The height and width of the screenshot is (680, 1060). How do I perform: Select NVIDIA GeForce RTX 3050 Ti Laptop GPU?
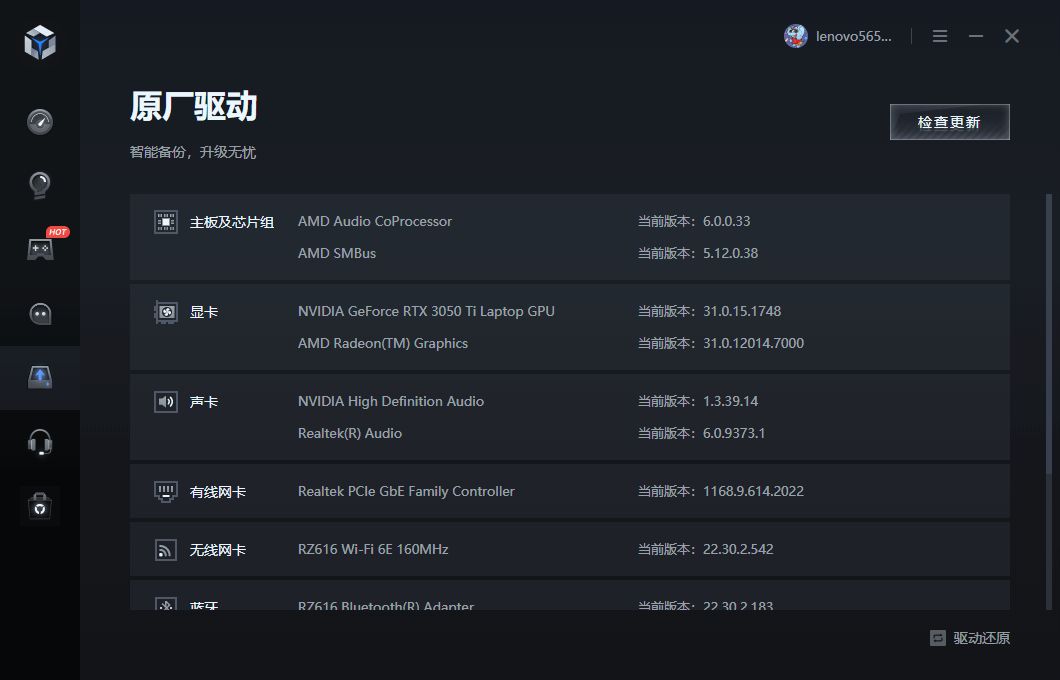[426, 311]
